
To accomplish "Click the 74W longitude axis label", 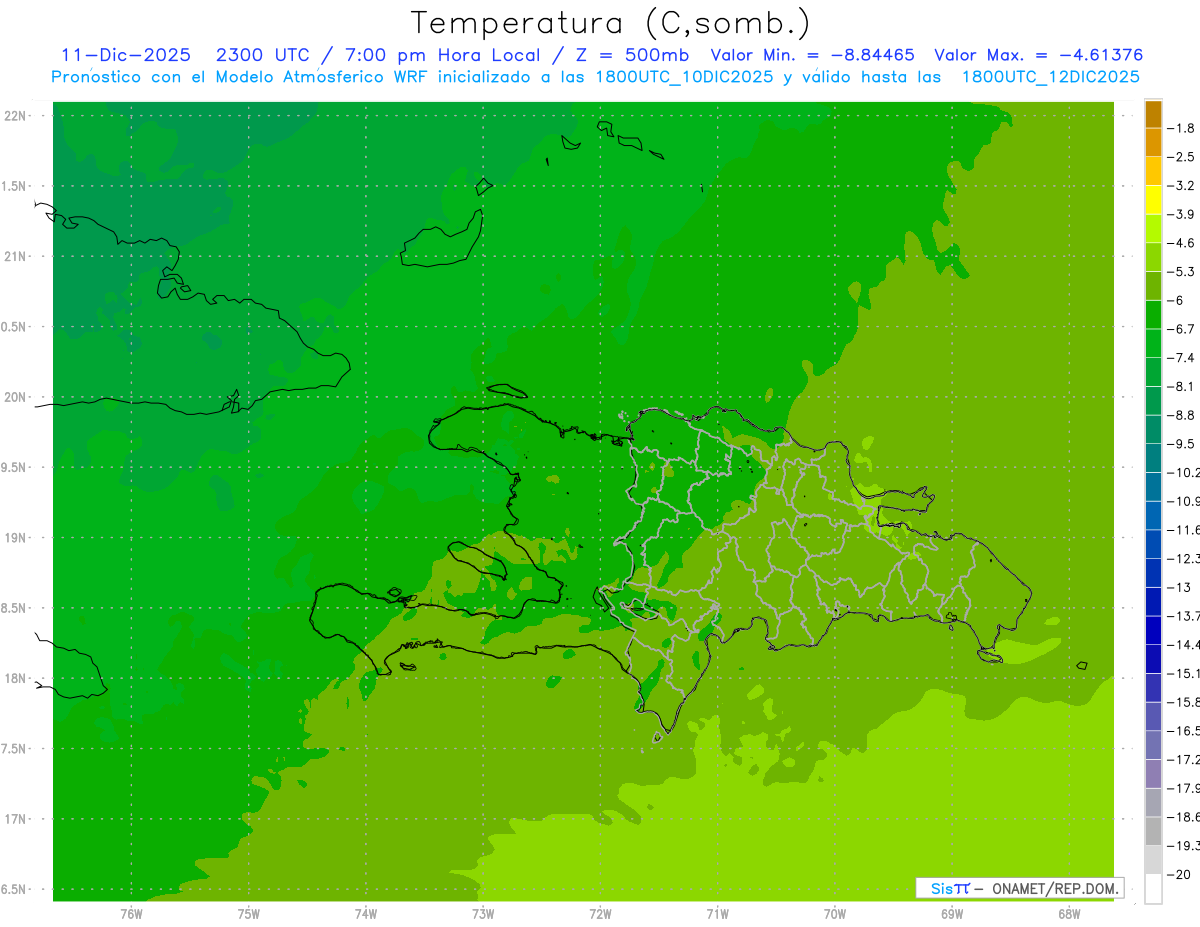I will (x=366, y=914).
